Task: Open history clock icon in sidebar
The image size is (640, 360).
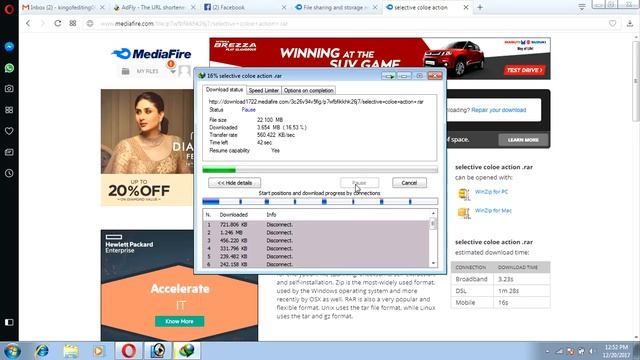Action: pyautogui.click(x=9, y=173)
